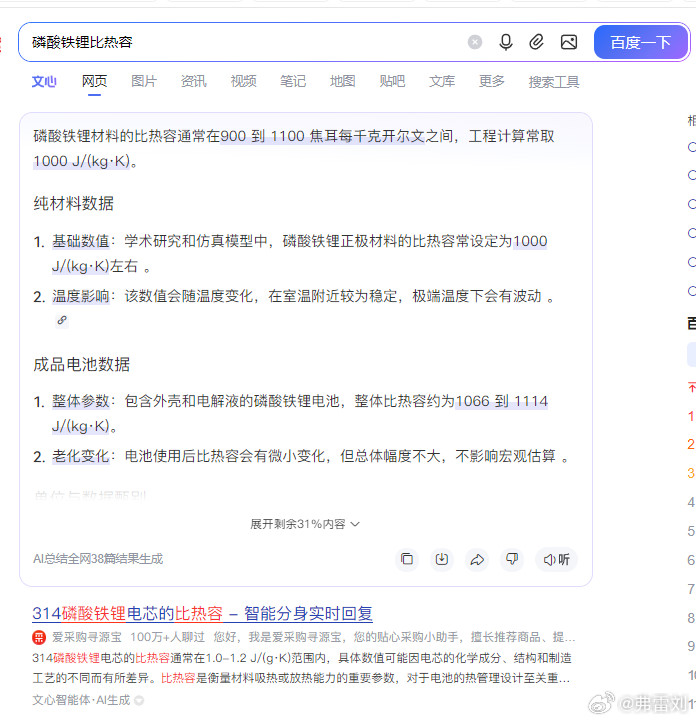The height and width of the screenshot is (722, 696).
Task: Expand the 更多 menu
Action: 492,82
